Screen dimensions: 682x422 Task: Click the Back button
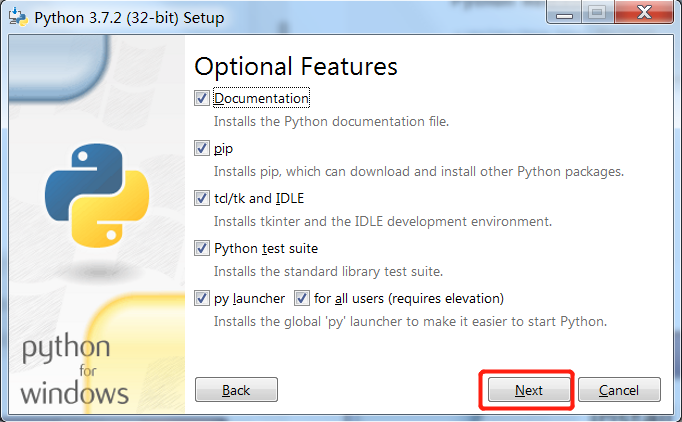[x=236, y=389]
